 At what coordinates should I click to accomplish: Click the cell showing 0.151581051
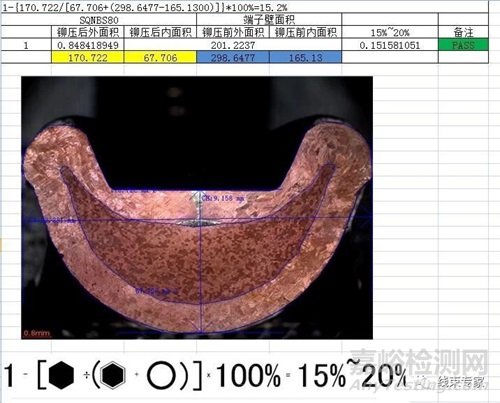(x=390, y=45)
